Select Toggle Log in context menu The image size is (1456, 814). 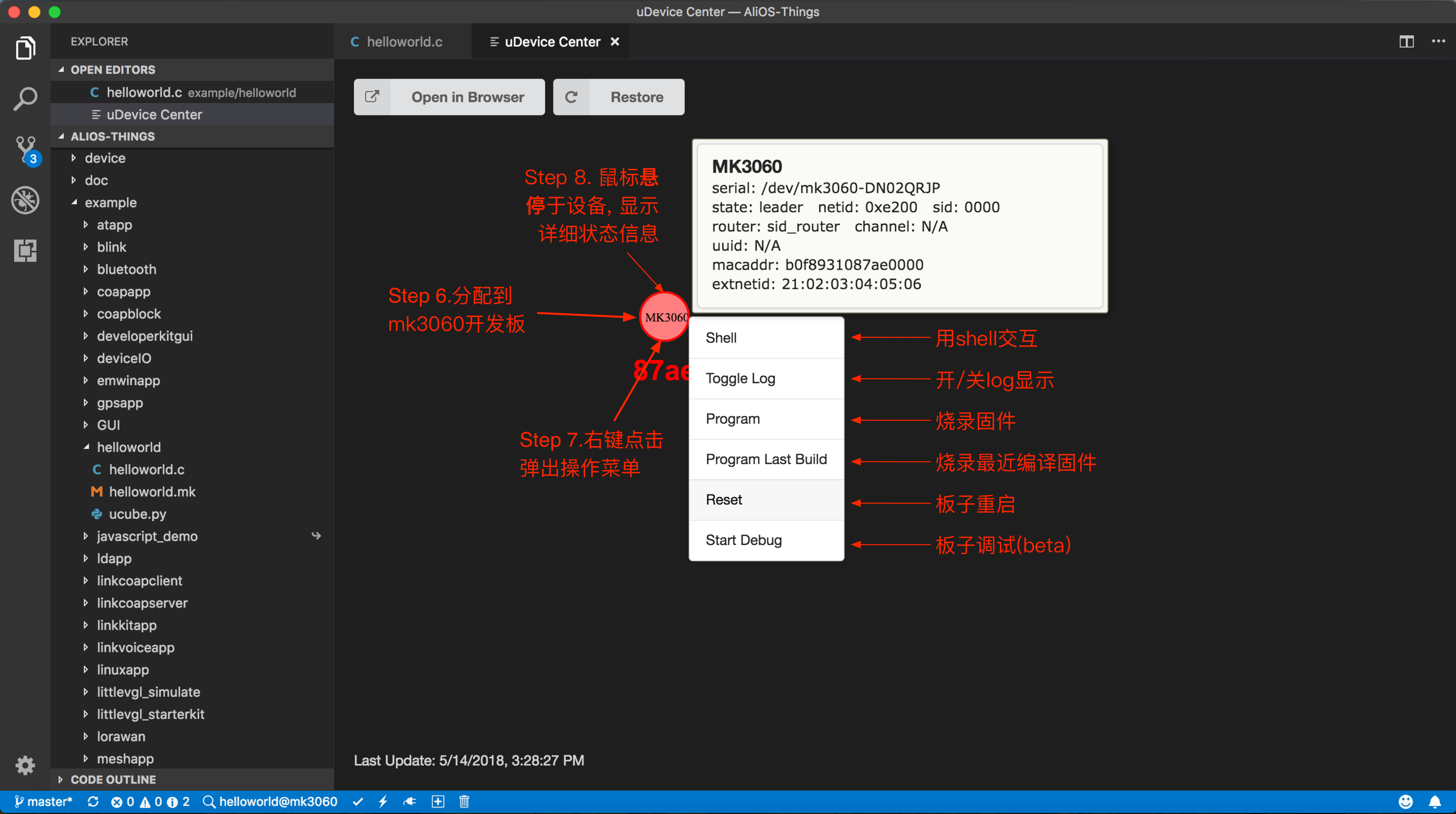point(740,378)
